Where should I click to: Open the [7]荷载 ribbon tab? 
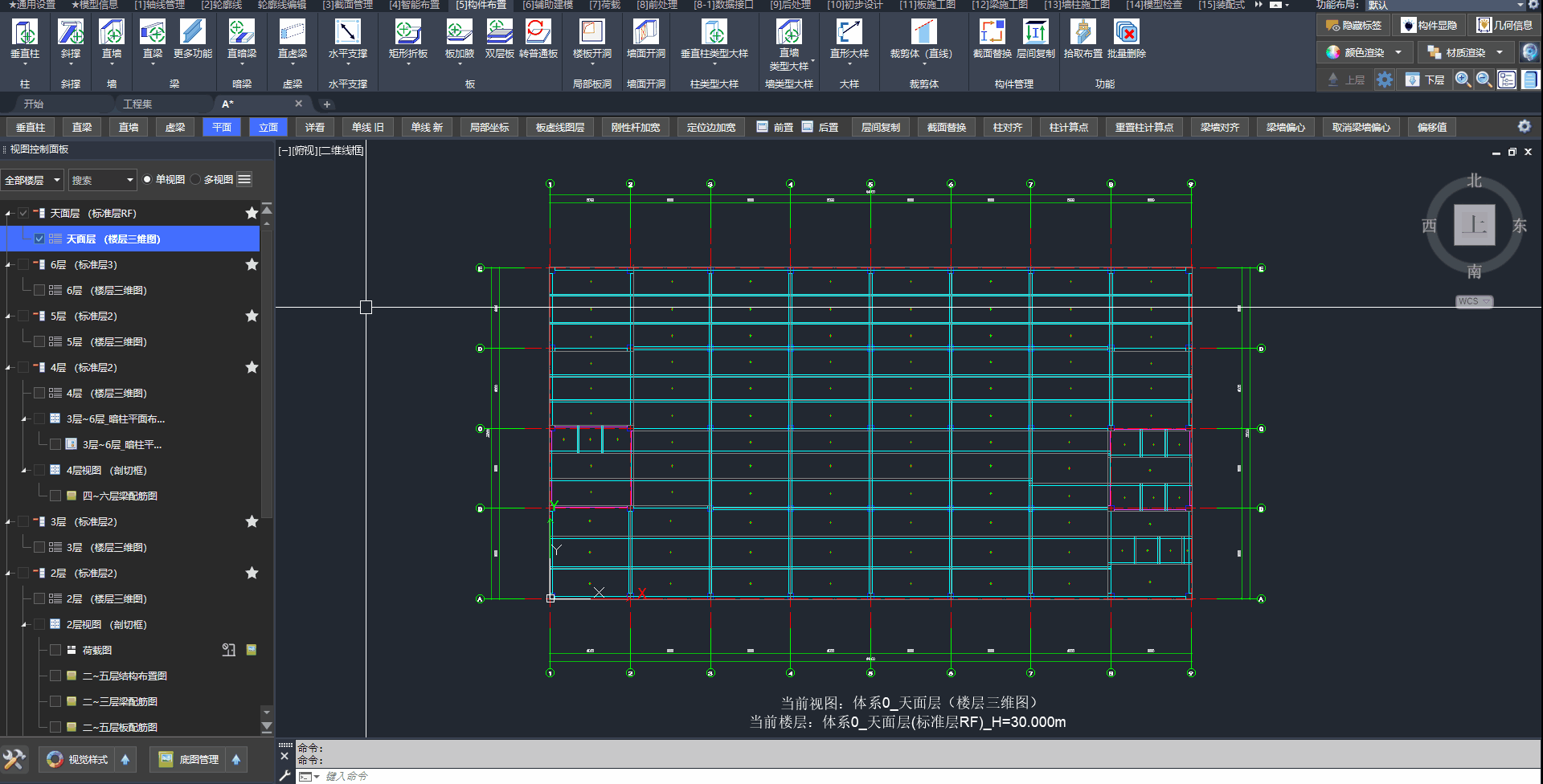click(x=604, y=5)
